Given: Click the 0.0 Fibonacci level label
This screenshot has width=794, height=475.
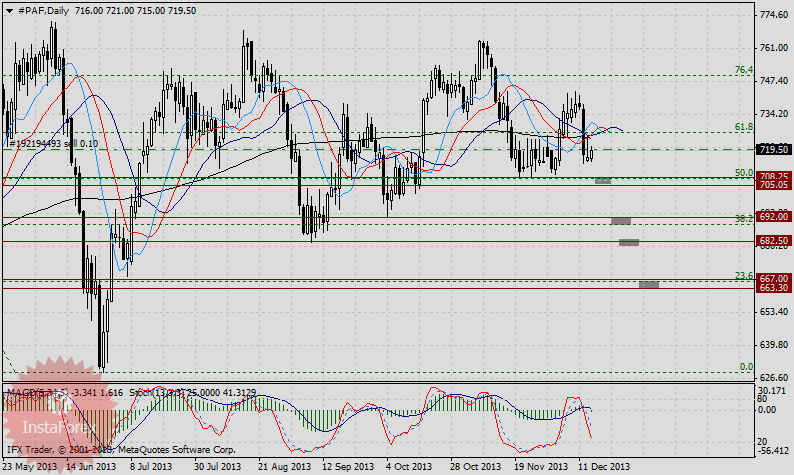Looking at the screenshot, I should click(745, 367).
